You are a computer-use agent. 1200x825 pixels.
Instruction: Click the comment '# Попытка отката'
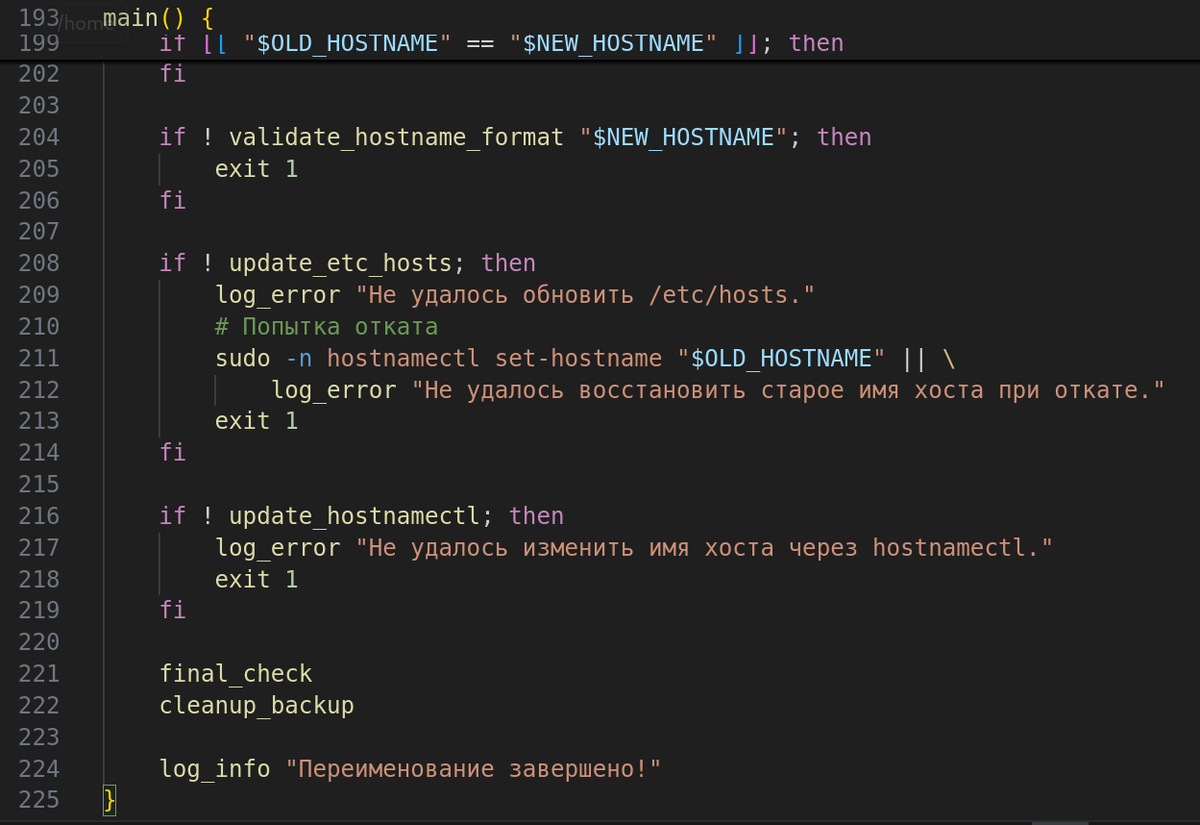tap(327, 327)
